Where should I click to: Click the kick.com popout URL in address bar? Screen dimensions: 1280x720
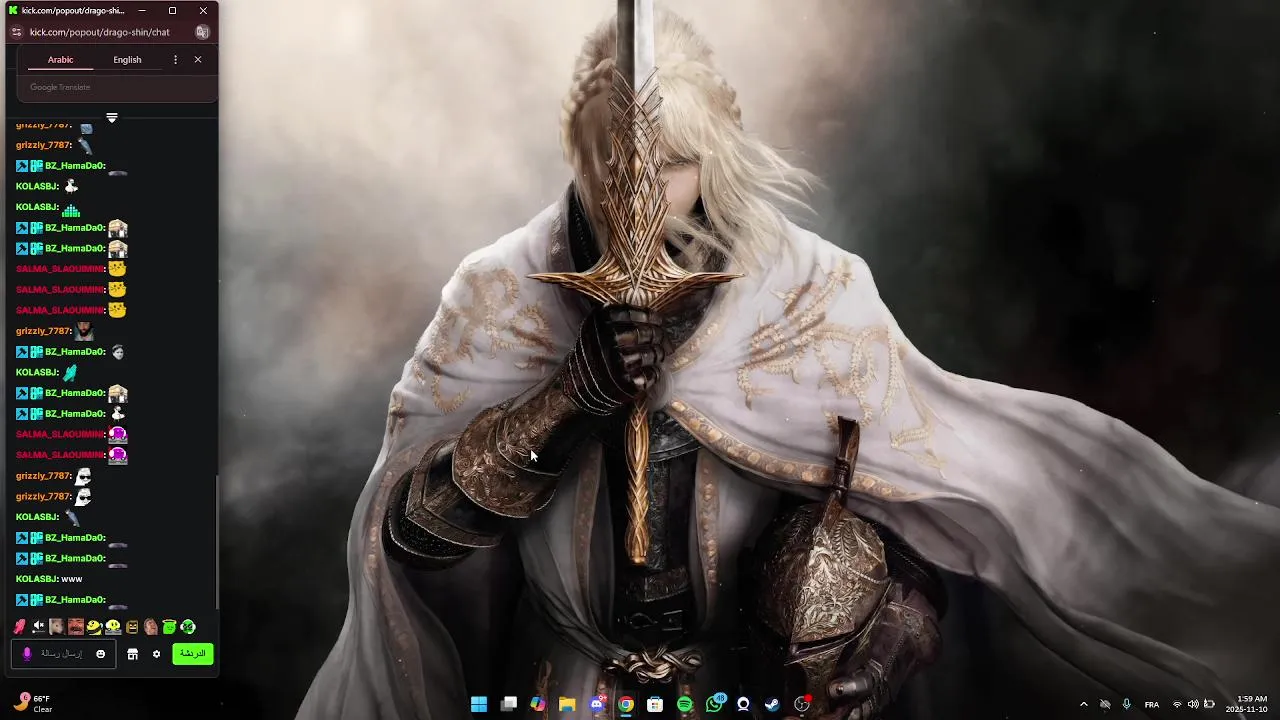click(100, 32)
